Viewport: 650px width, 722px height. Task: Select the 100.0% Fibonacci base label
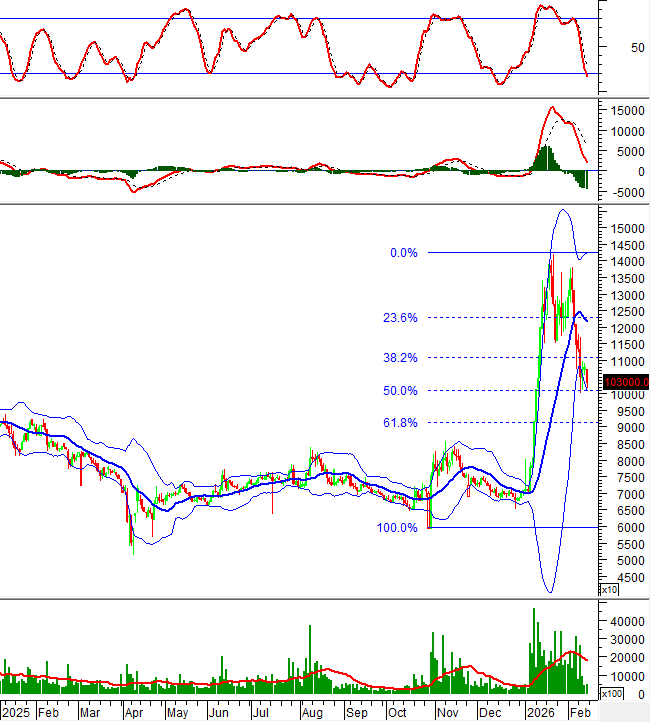point(397,527)
